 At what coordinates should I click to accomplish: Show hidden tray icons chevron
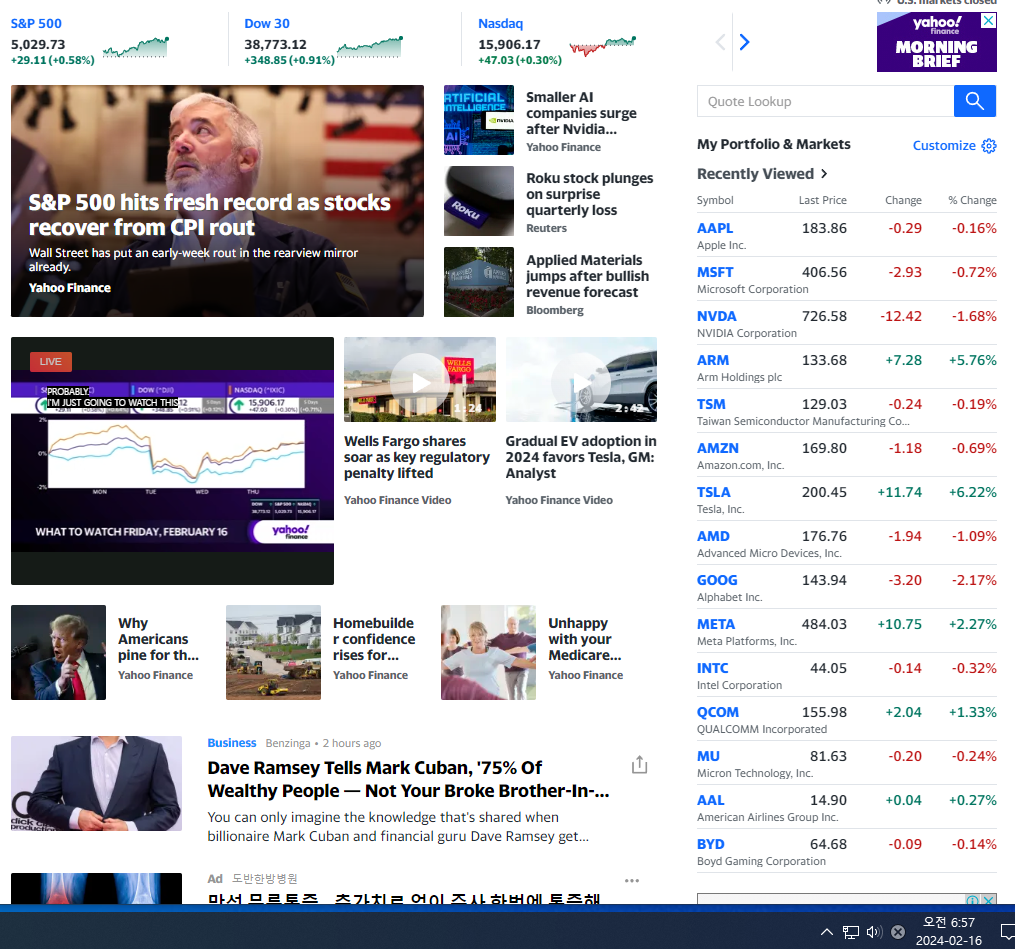click(827, 932)
